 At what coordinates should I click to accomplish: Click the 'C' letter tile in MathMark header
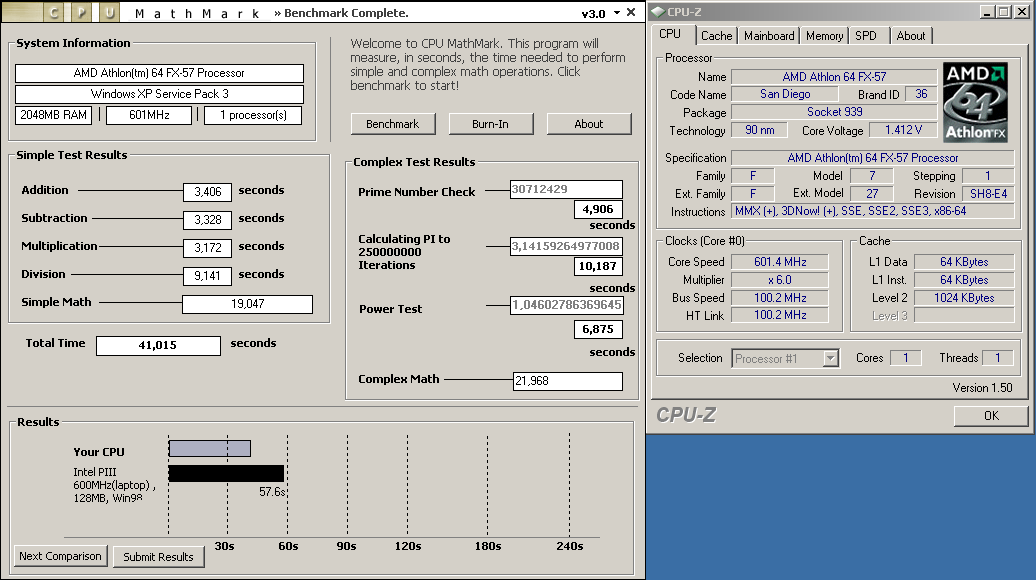click(x=54, y=13)
